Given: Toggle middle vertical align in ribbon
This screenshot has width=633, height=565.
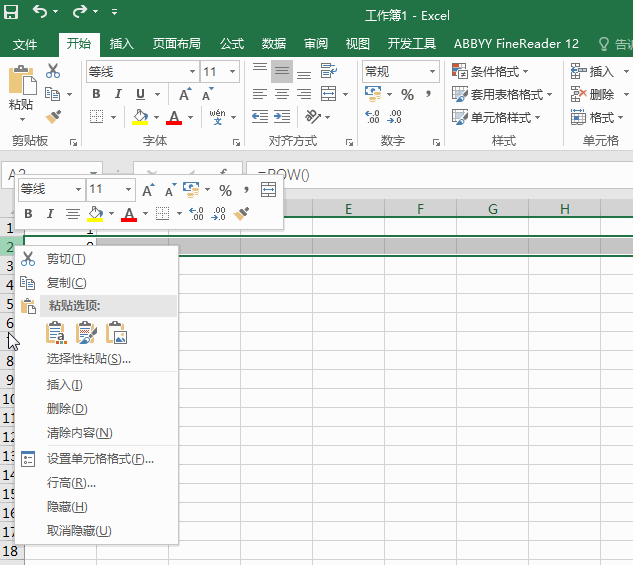Looking at the screenshot, I should [282, 71].
